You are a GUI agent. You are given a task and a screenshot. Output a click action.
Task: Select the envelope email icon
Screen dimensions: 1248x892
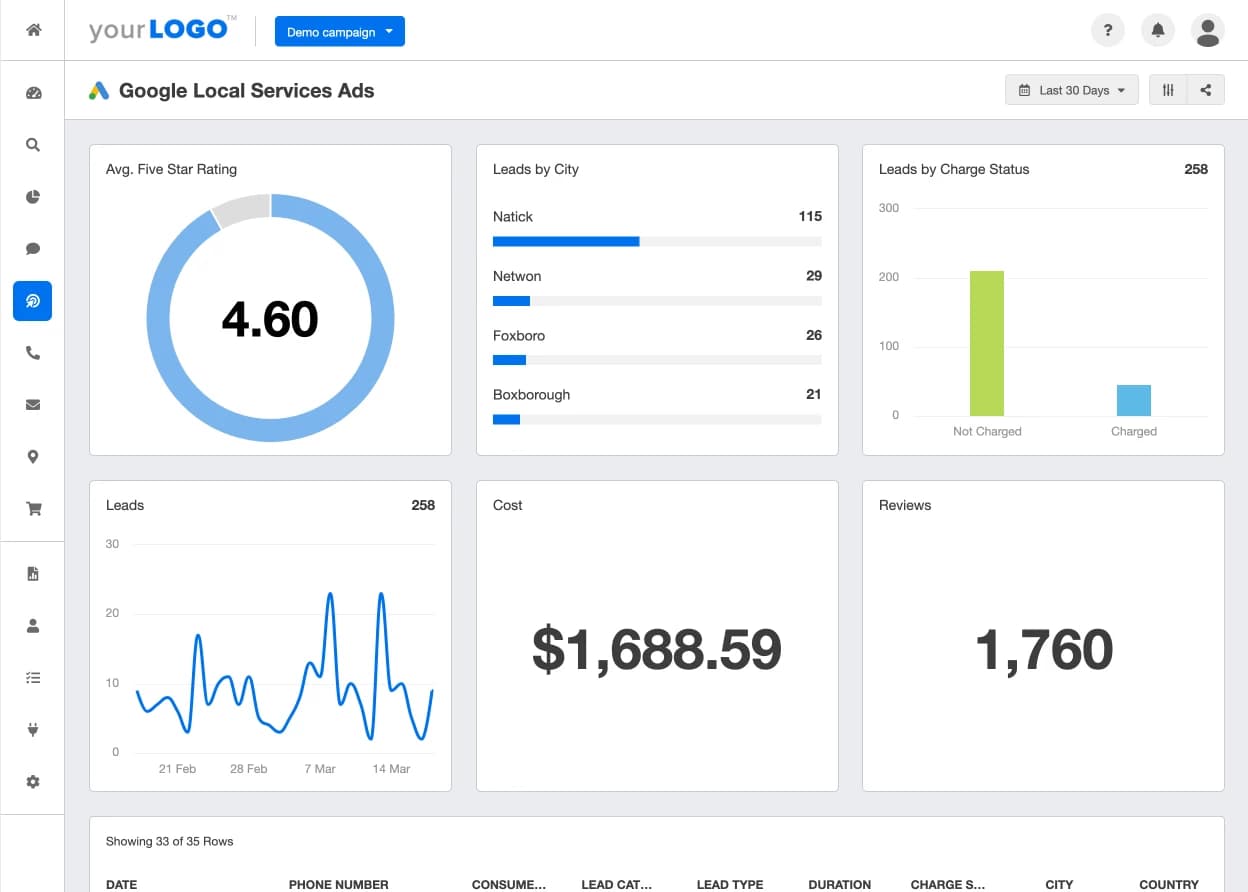[x=33, y=405]
